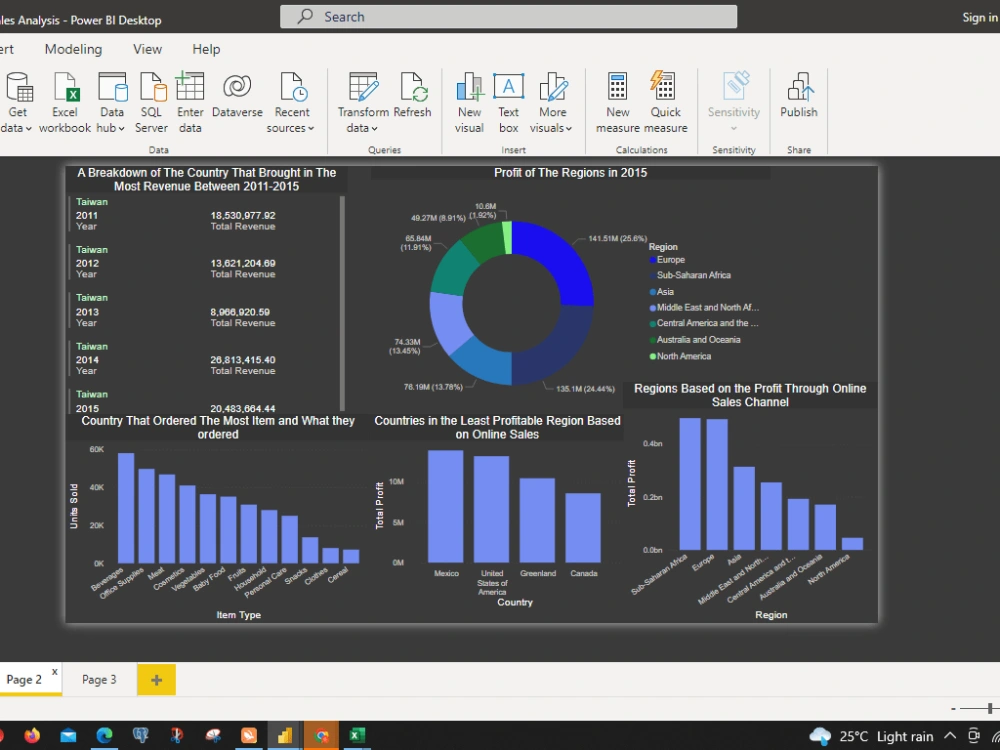1000x750 pixels.
Task: Create a Quick measure
Action: point(665,102)
